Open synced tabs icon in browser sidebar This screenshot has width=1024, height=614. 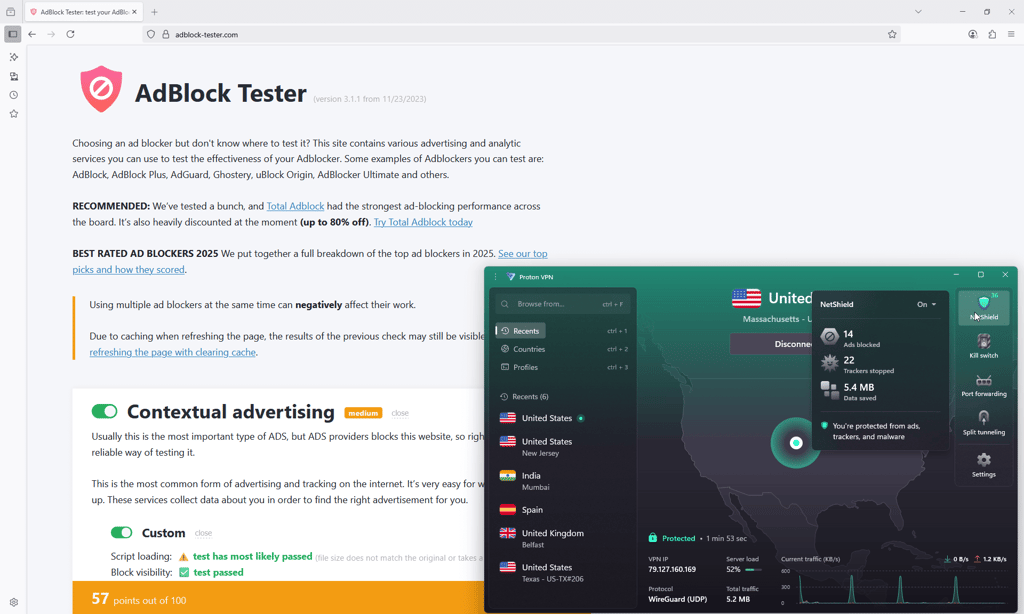pos(14,76)
